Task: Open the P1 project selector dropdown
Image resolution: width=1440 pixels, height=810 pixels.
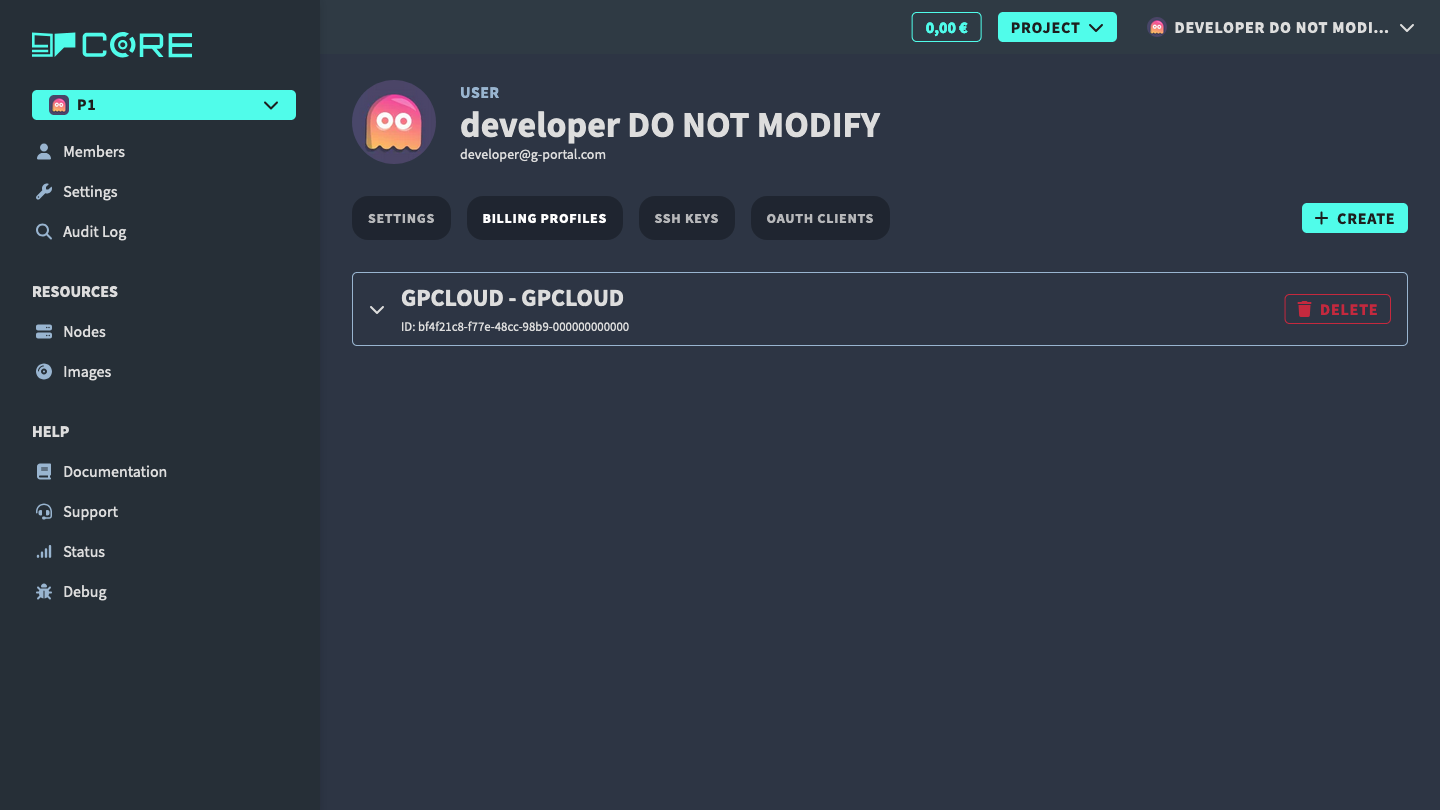Action: point(164,105)
